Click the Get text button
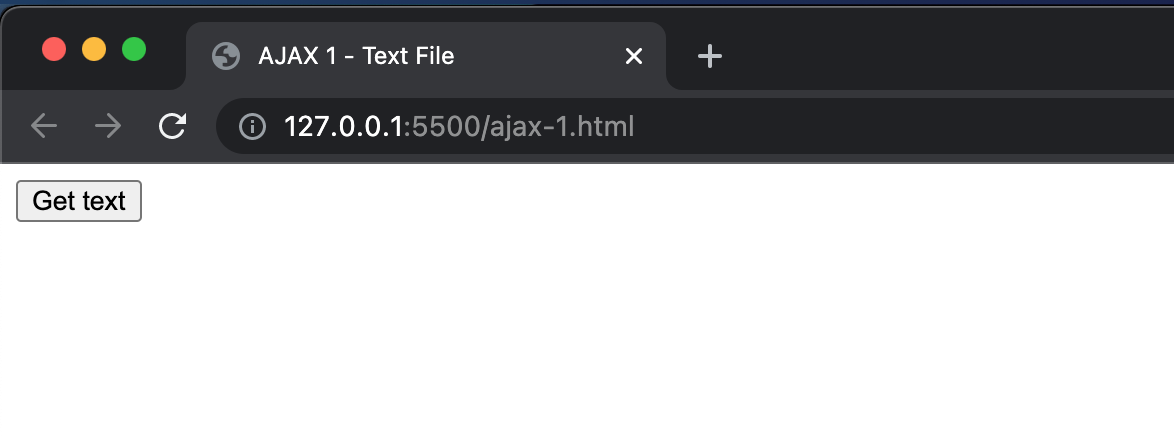Screen dimensions: 1174x436 pyautogui.click(x=79, y=201)
